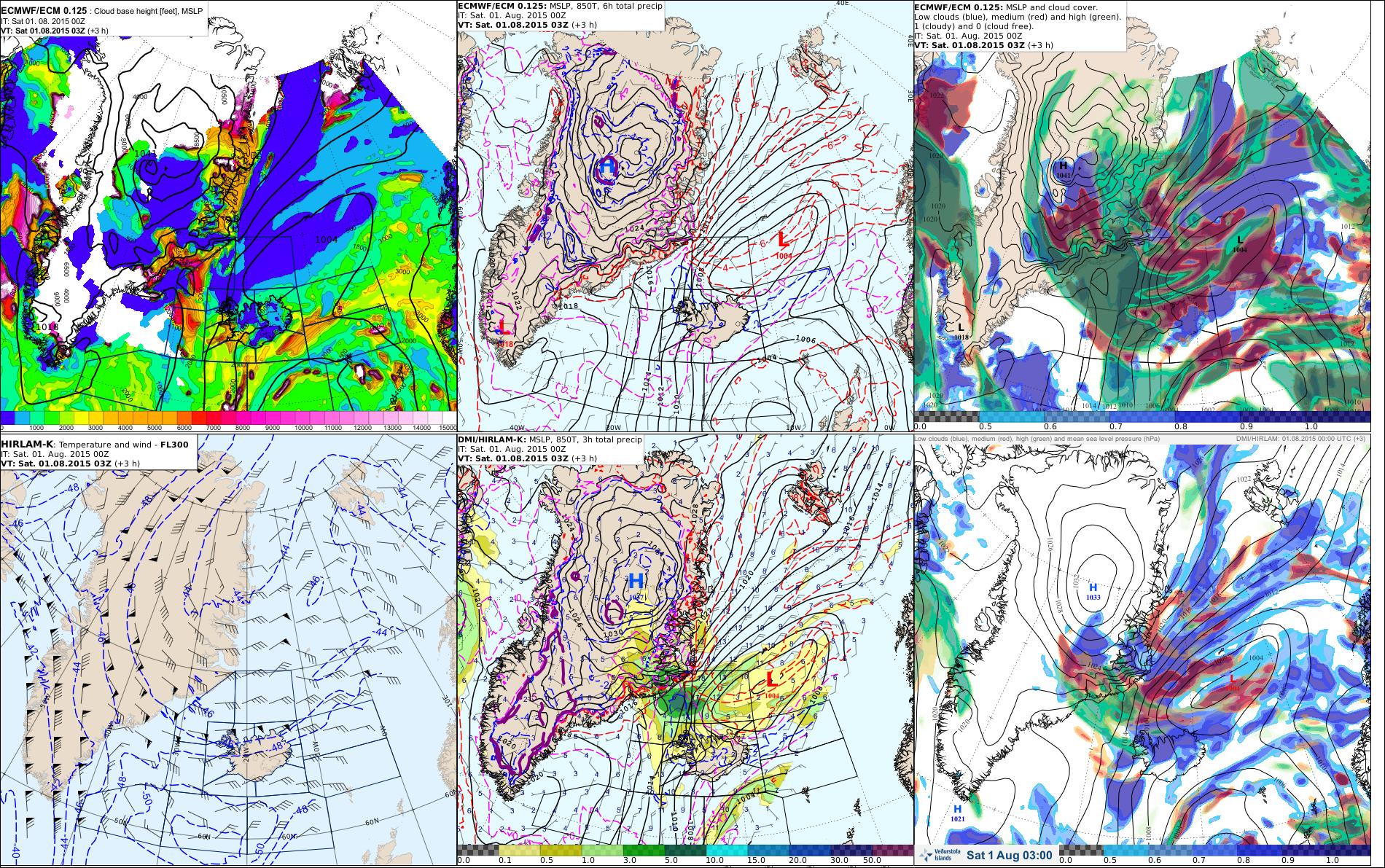Click the 'Sat 1 Aug 03:00' timestamp label
Screen dimensions: 1385x868
click(1010, 855)
